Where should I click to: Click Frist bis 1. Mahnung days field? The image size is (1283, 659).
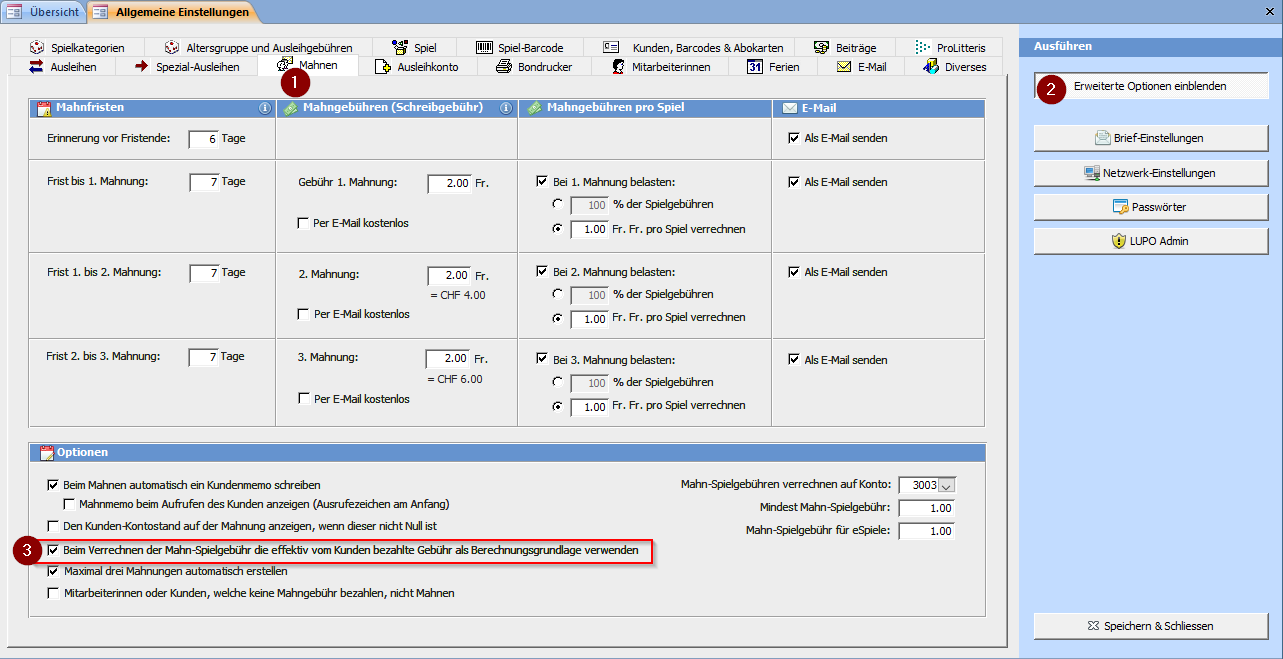tap(203, 182)
